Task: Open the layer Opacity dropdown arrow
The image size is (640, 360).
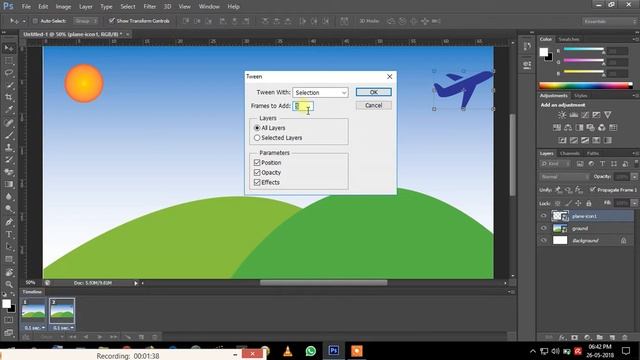Action: 634,177
